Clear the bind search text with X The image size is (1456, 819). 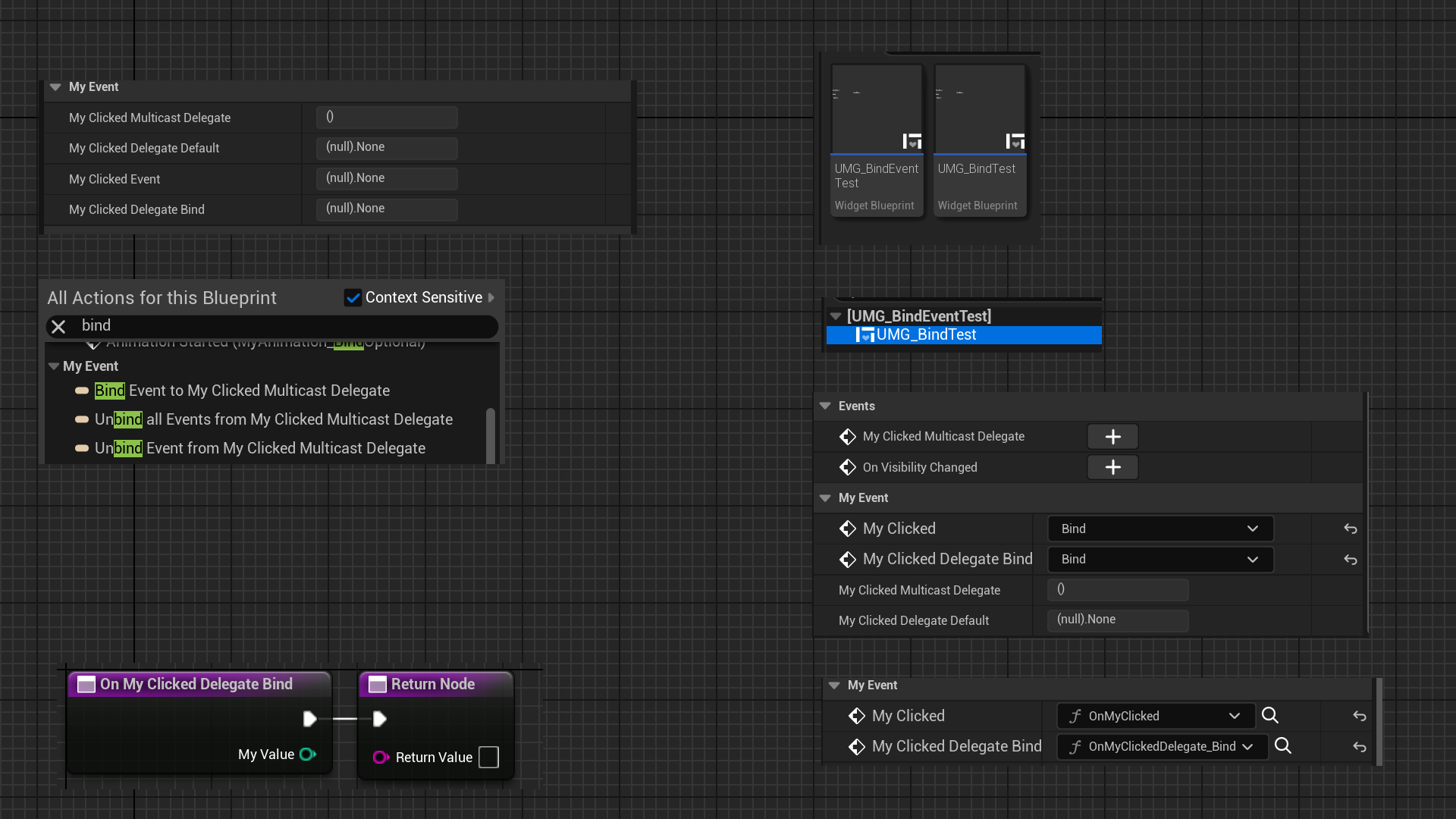(x=58, y=326)
